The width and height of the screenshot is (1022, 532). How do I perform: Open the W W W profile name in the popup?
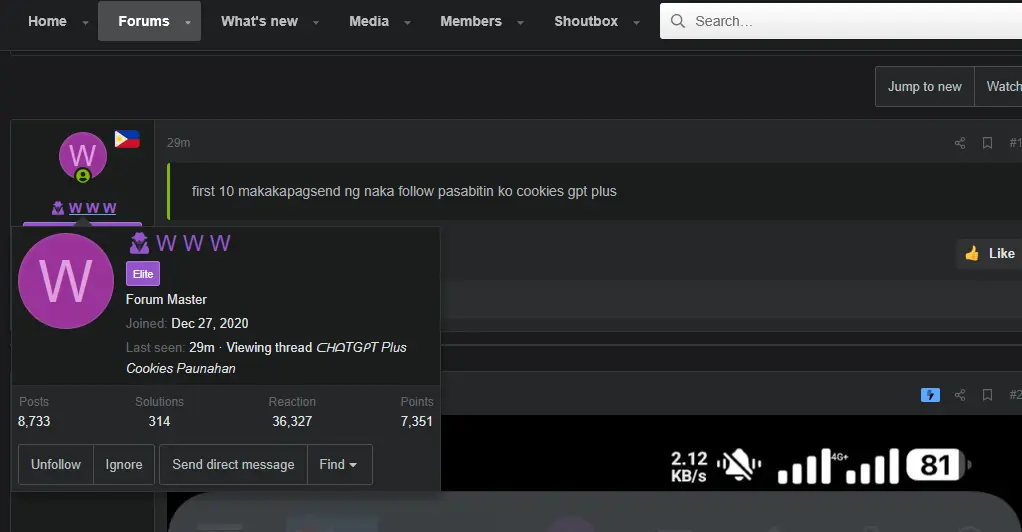tap(193, 243)
